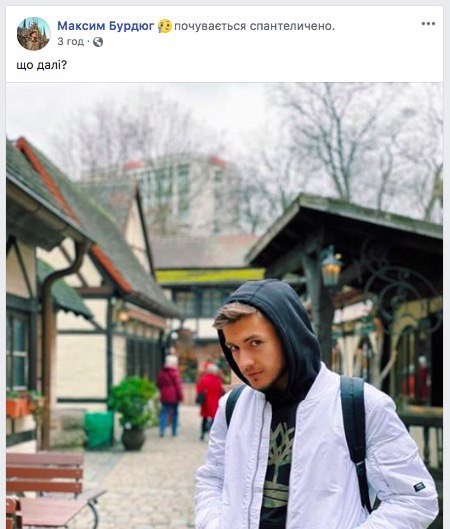450x529 pixels.
Task: Click the '3 год' timestamp link
Action: 71,41
